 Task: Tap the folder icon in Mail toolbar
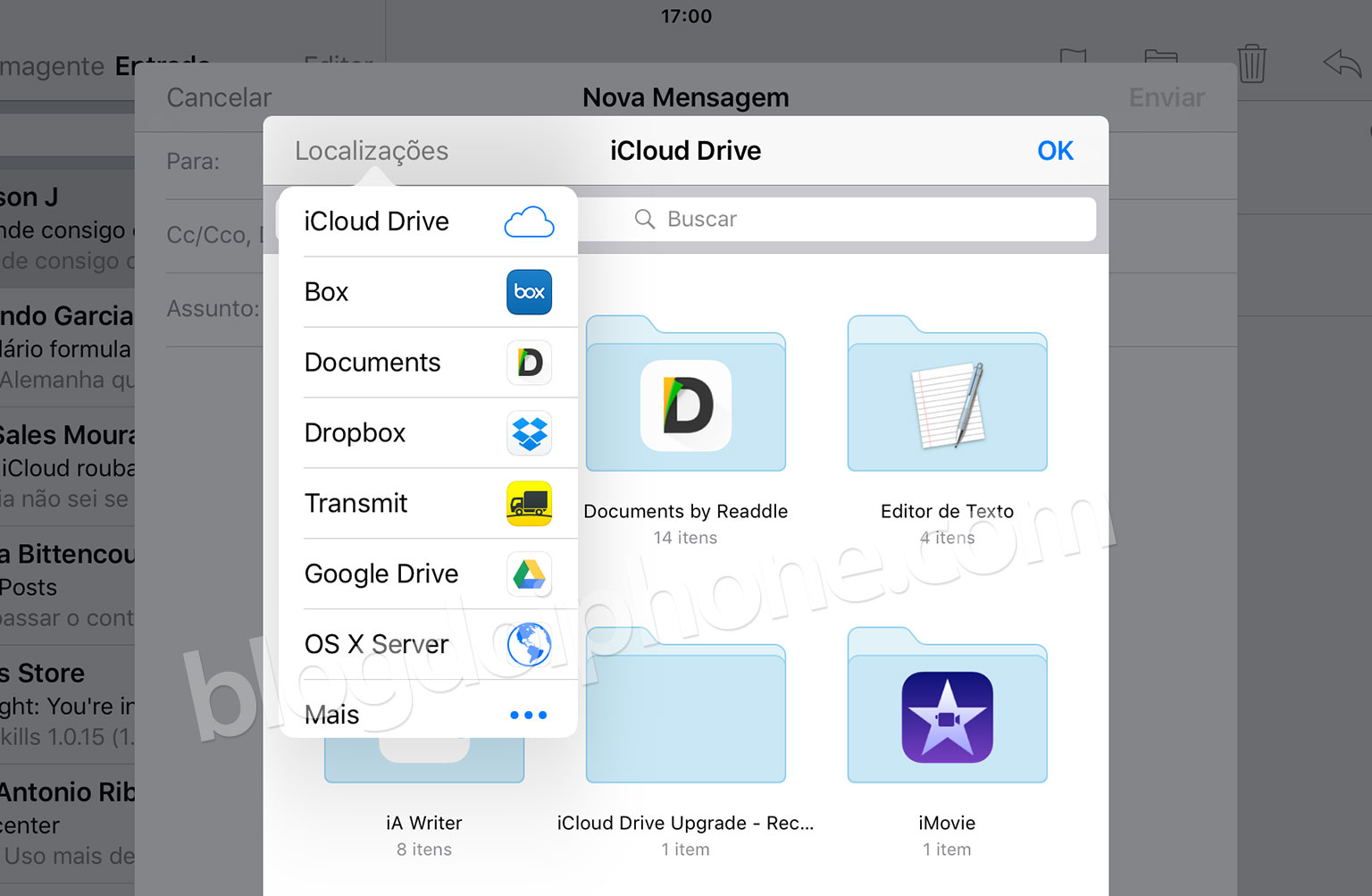(1161, 56)
